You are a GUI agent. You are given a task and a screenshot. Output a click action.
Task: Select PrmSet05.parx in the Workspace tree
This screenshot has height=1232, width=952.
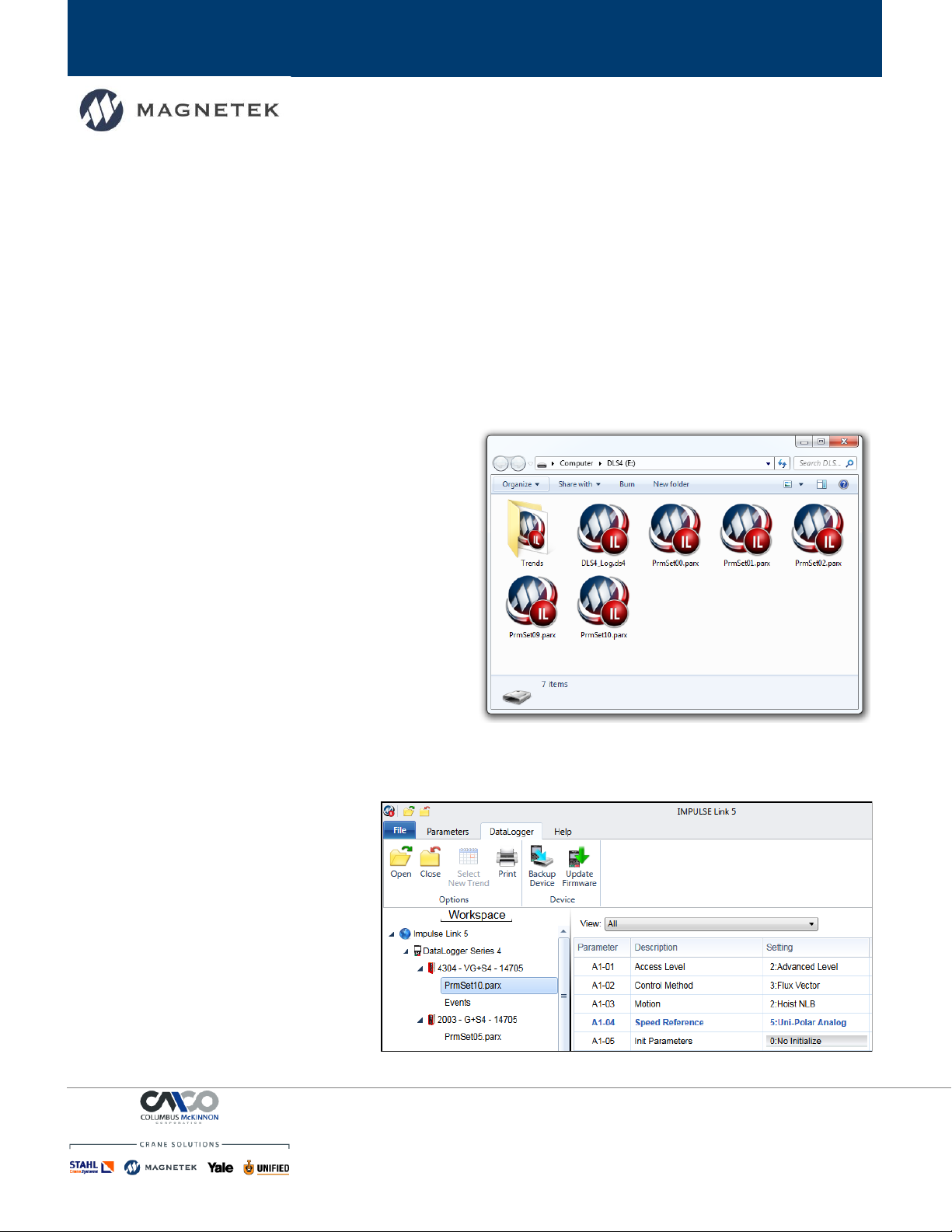(x=473, y=1037)
